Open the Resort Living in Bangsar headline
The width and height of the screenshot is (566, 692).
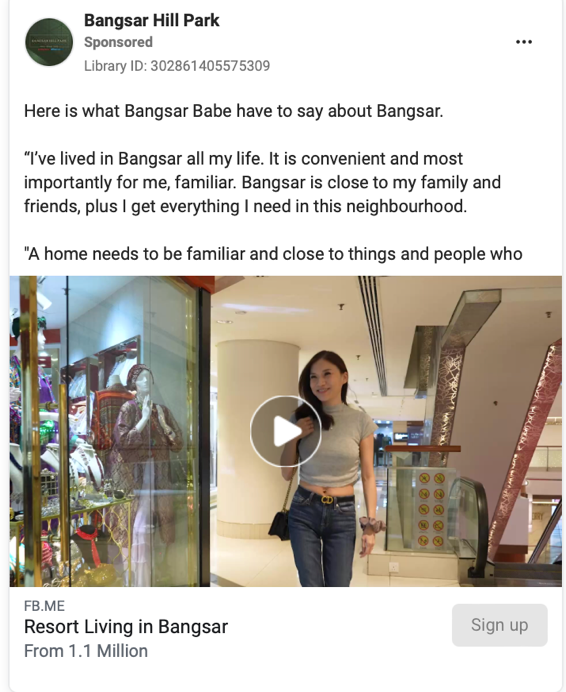pyautogui.click(x=126, y=627)
